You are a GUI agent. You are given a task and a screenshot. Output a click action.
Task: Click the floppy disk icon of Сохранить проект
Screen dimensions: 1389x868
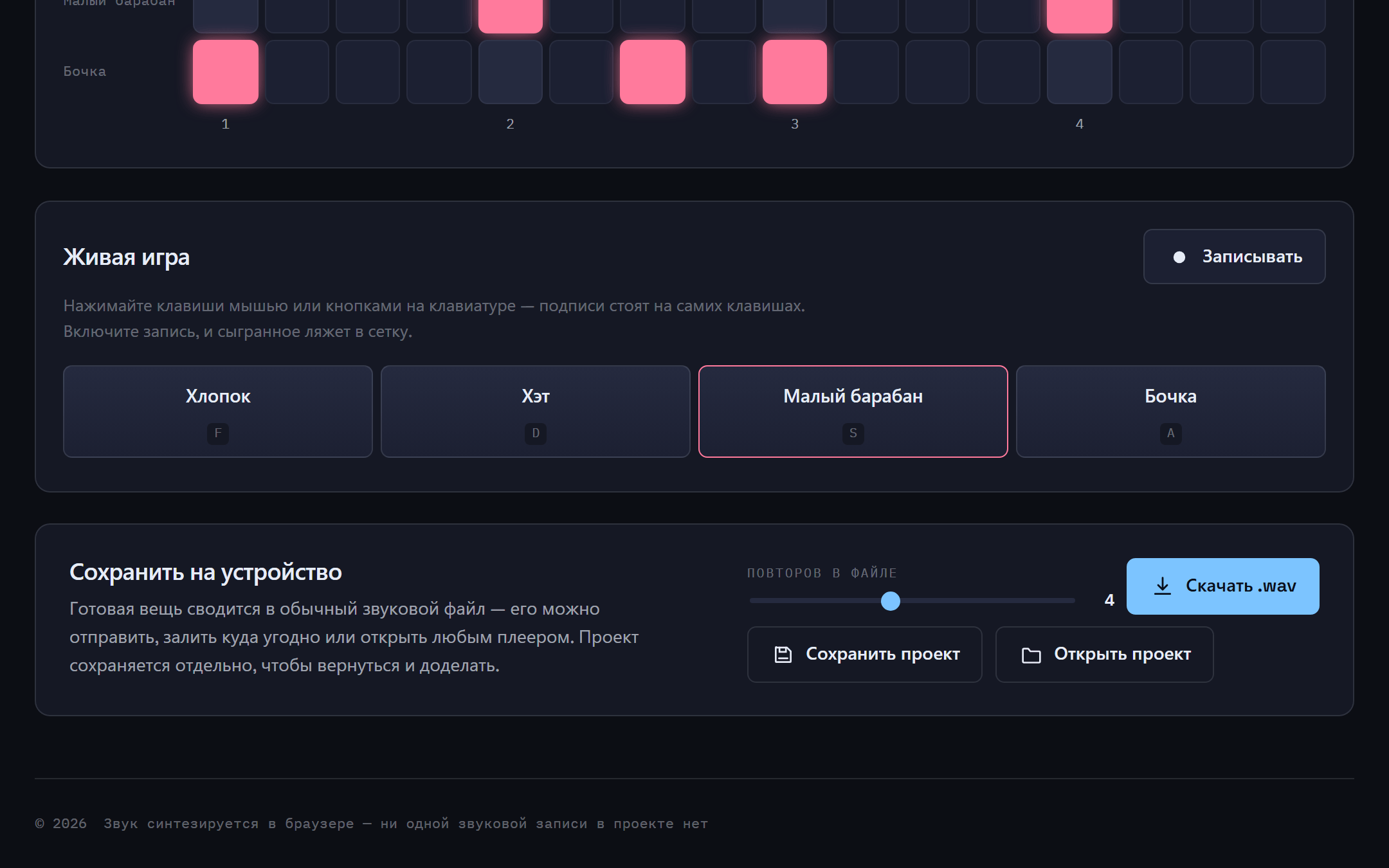(x=783, y=655)
